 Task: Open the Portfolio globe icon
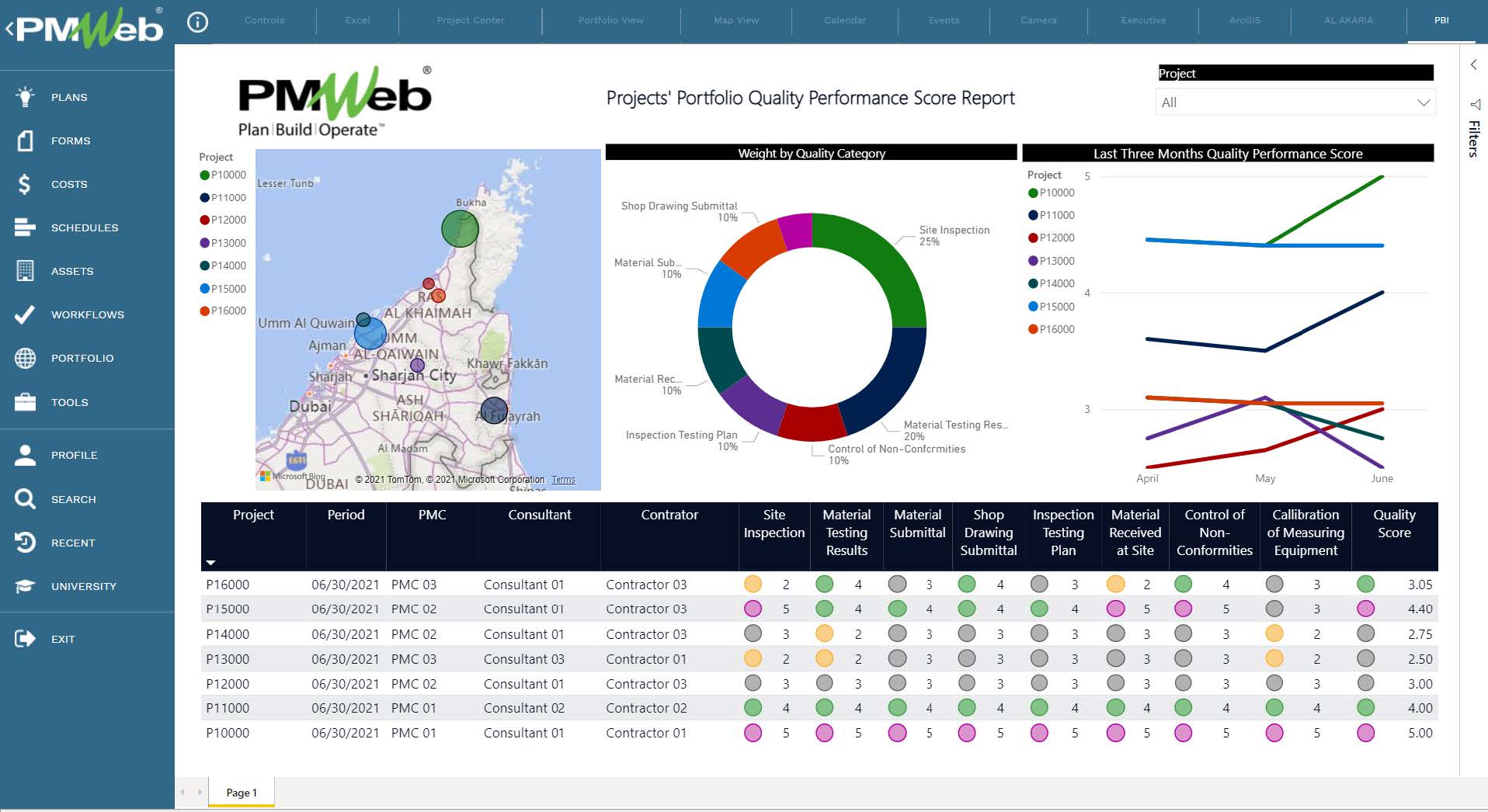pos(25,358)
